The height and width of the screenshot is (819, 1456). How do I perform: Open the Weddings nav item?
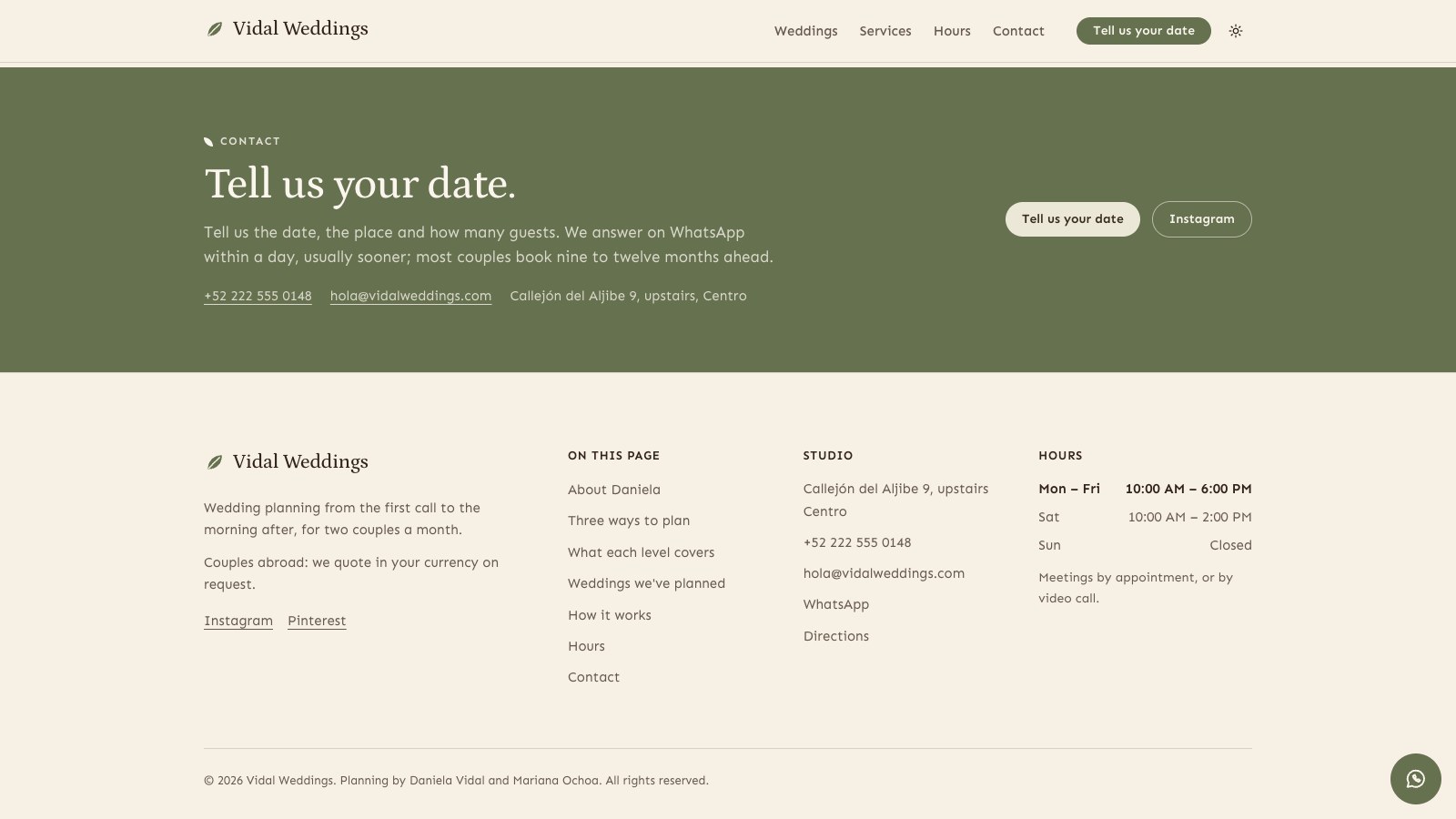point(806,31)
